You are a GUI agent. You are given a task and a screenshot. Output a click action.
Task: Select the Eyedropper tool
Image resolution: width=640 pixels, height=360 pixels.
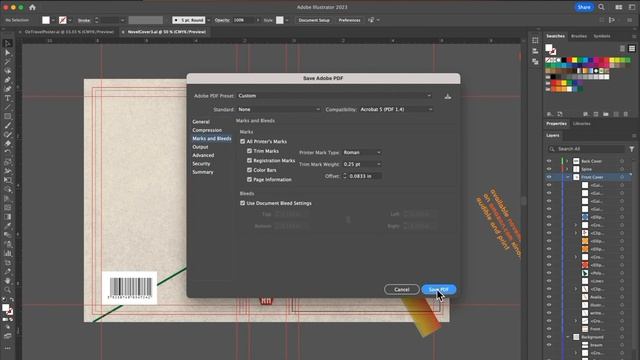7,225
